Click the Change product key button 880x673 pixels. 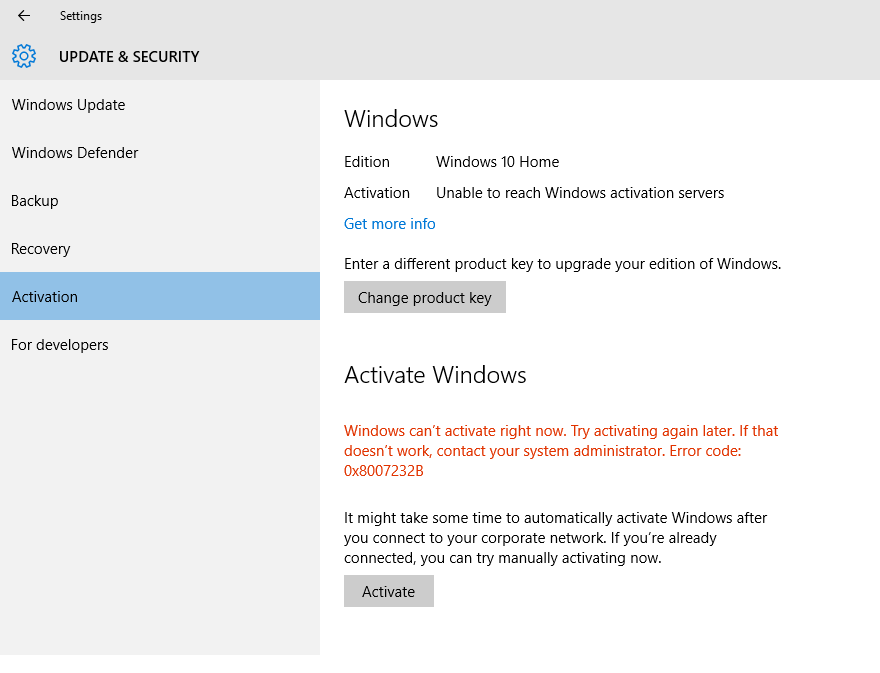tap(425, 297)
